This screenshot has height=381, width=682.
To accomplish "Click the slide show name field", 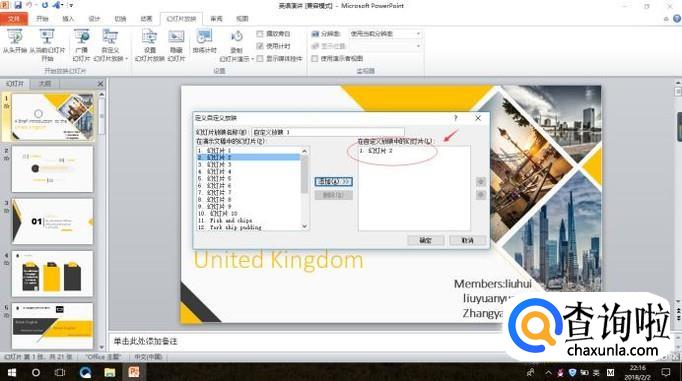I will click(x=328, y=132).
